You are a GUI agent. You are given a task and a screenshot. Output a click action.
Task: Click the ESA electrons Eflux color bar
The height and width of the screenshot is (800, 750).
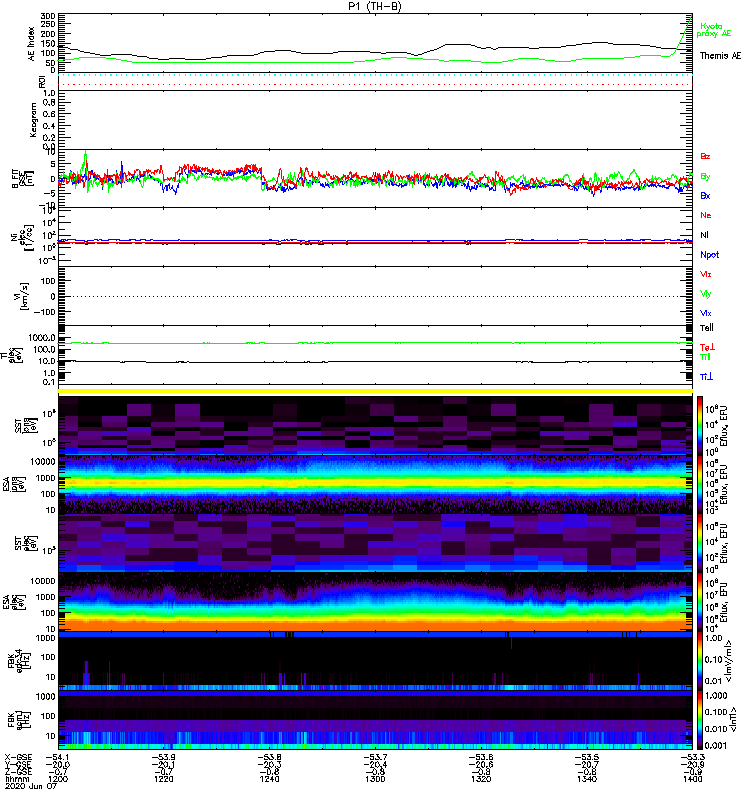(700, 602)
